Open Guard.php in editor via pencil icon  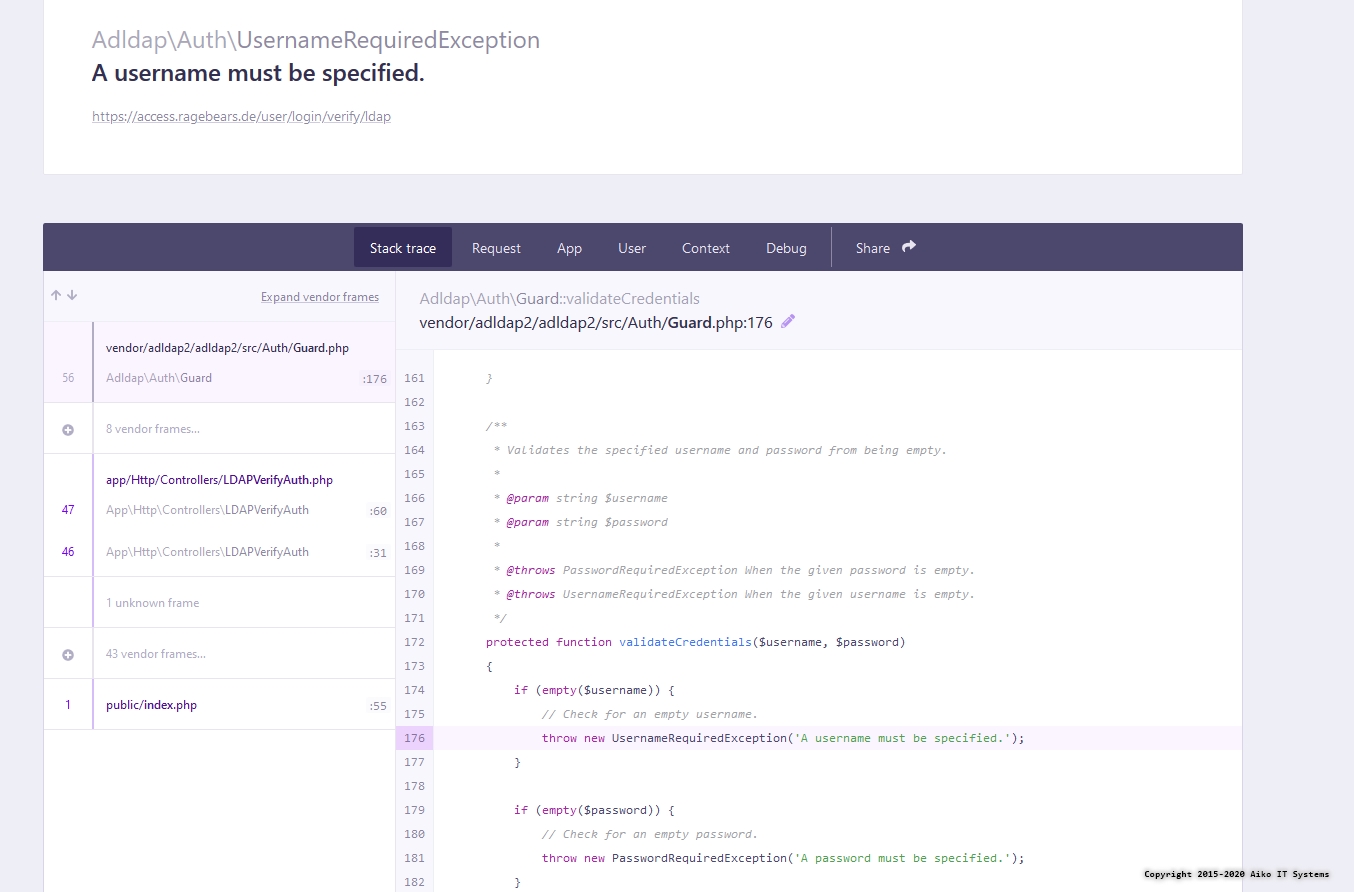pos(788,321)
